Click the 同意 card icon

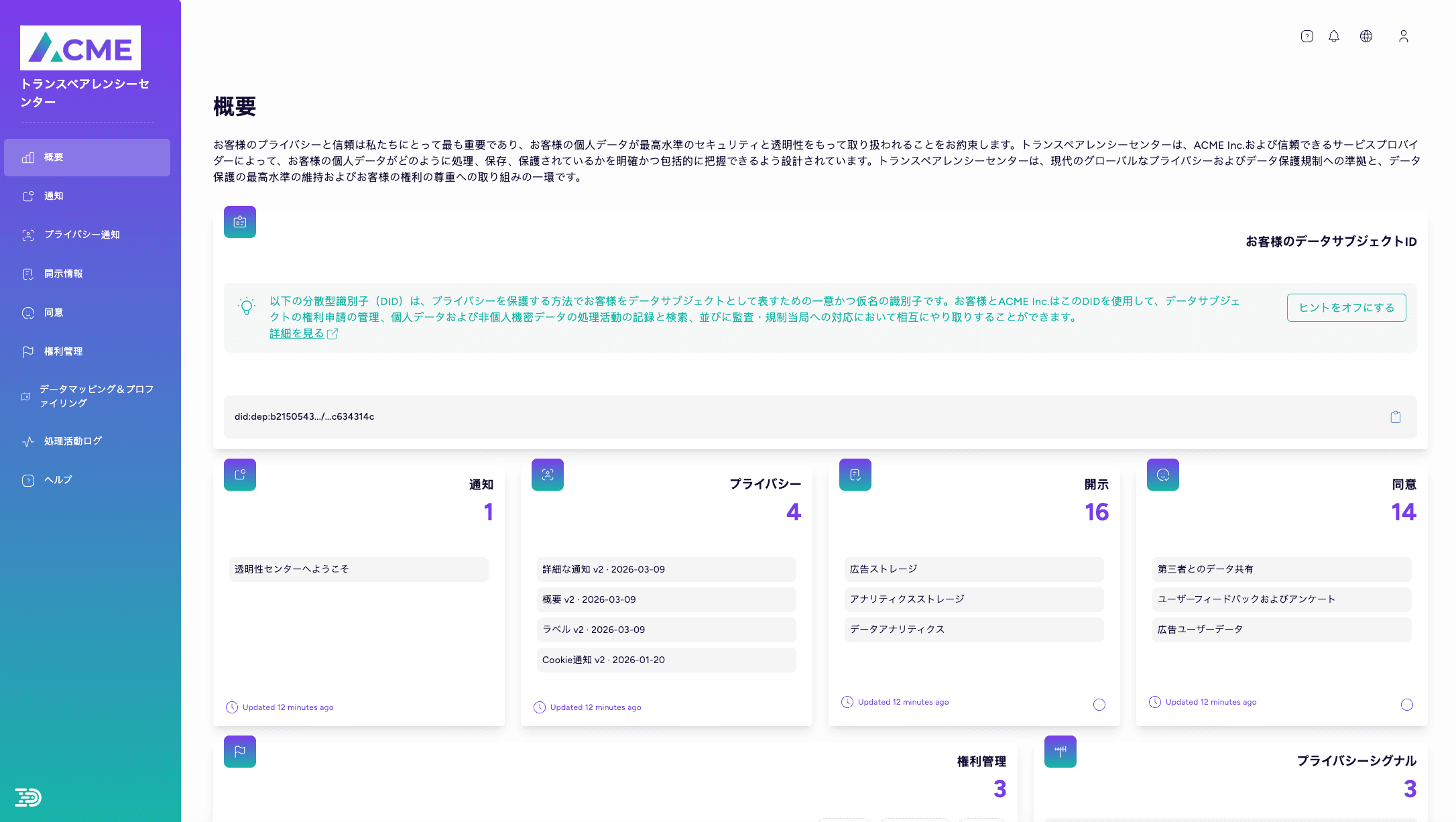click(1162, 475)
